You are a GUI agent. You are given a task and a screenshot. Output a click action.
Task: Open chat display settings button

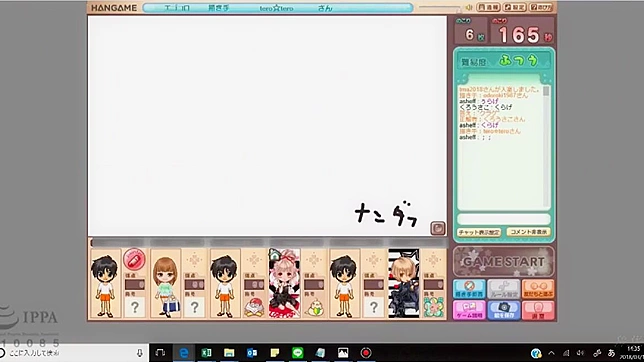coord(479,232)
